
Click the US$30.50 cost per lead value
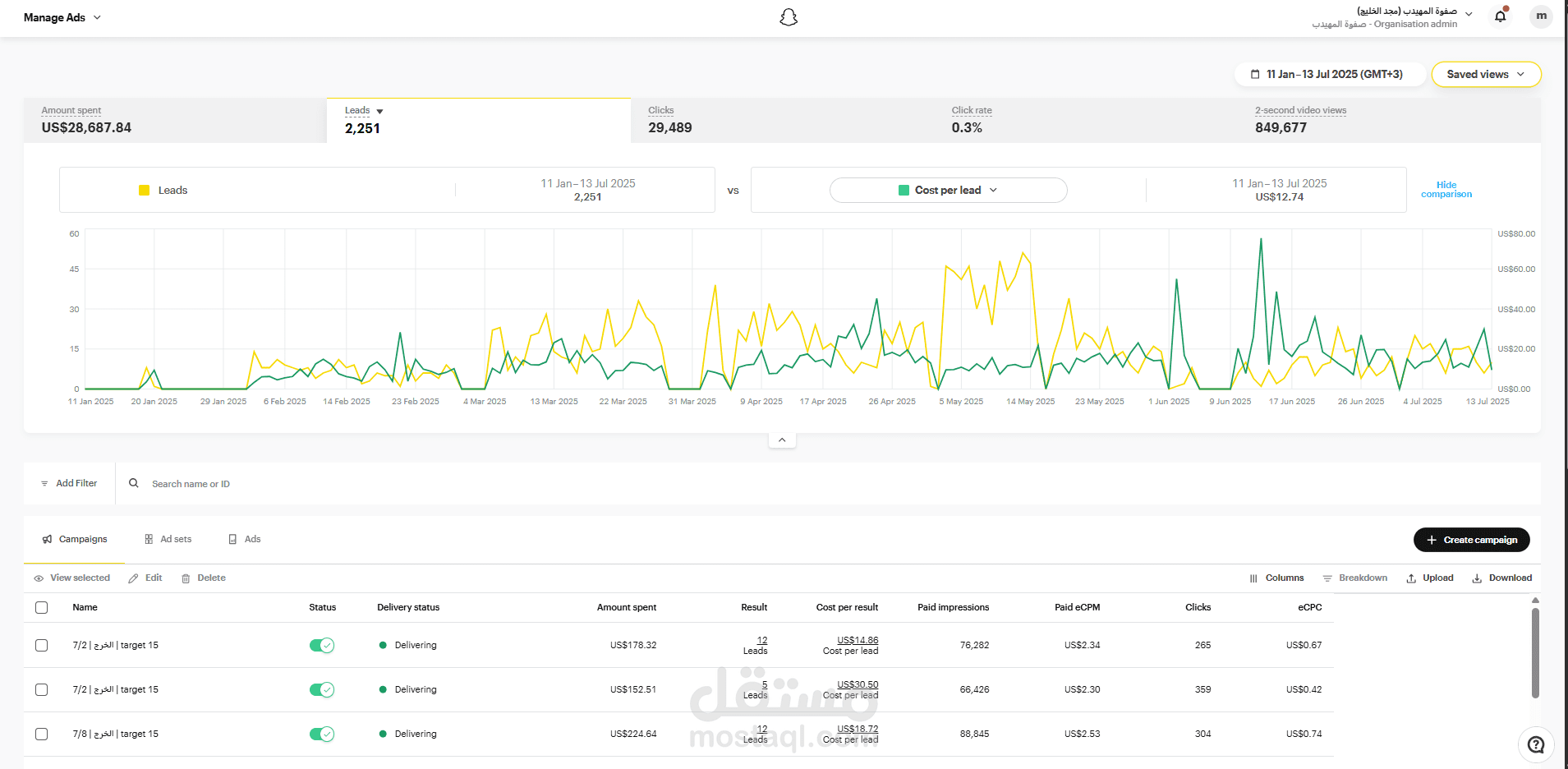(858, 684)
